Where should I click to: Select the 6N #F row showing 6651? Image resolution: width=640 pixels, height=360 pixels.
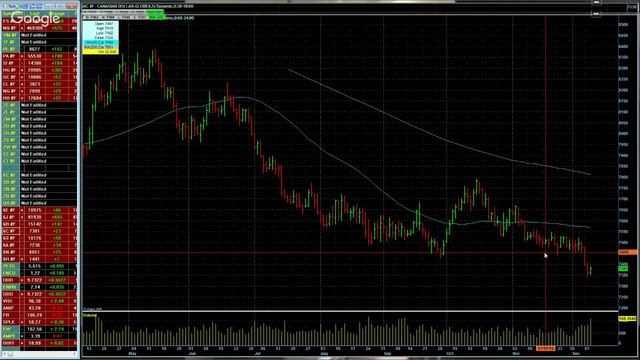(x=39, y=252)
